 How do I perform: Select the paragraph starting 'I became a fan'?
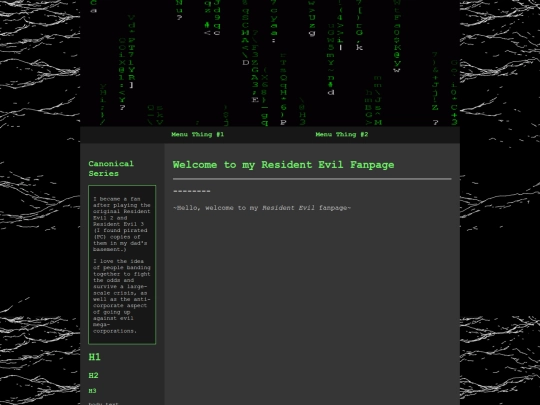[122, 224]
